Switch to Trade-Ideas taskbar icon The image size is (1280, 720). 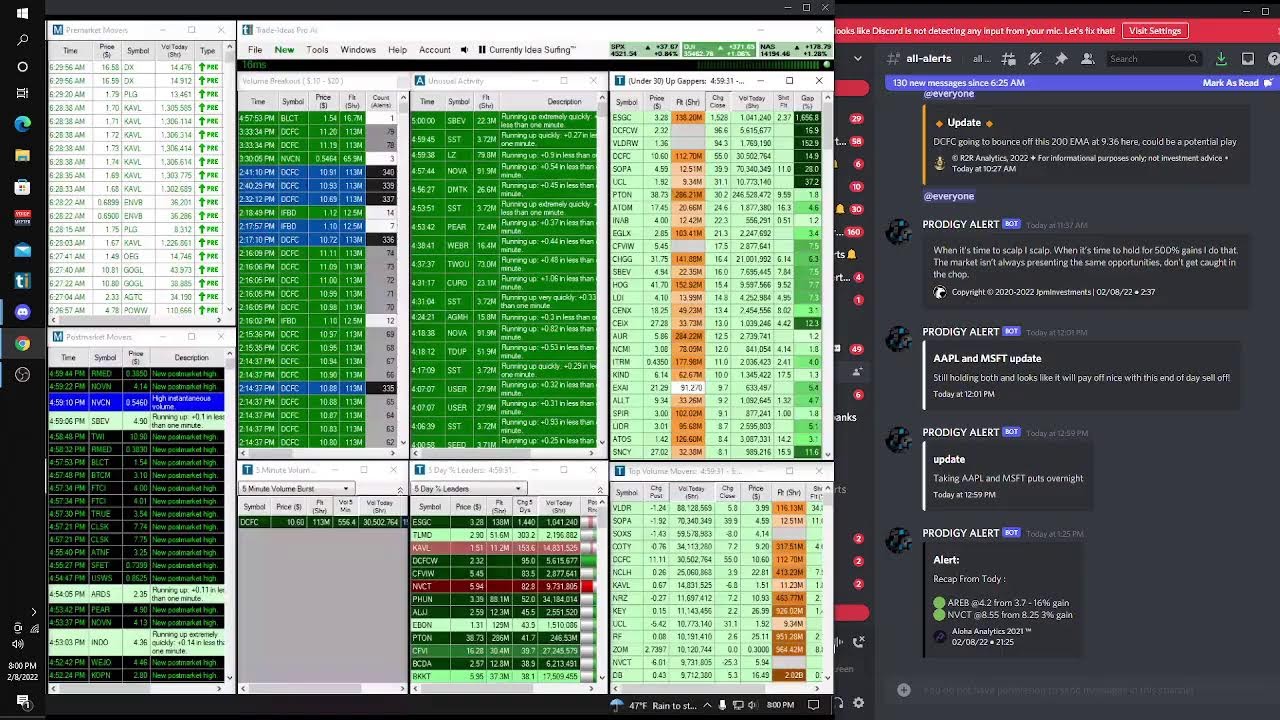22,281
